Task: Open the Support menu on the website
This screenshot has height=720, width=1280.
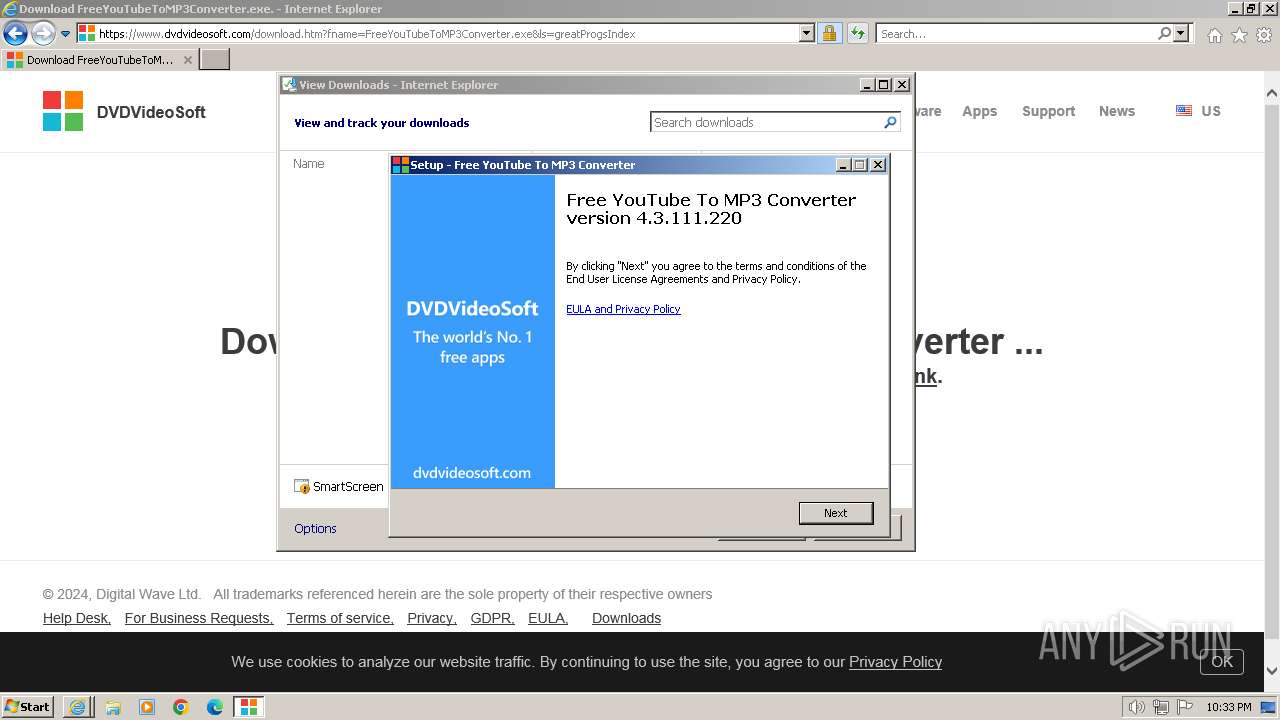Action: pyautogui.click(x=1048, y=111)
